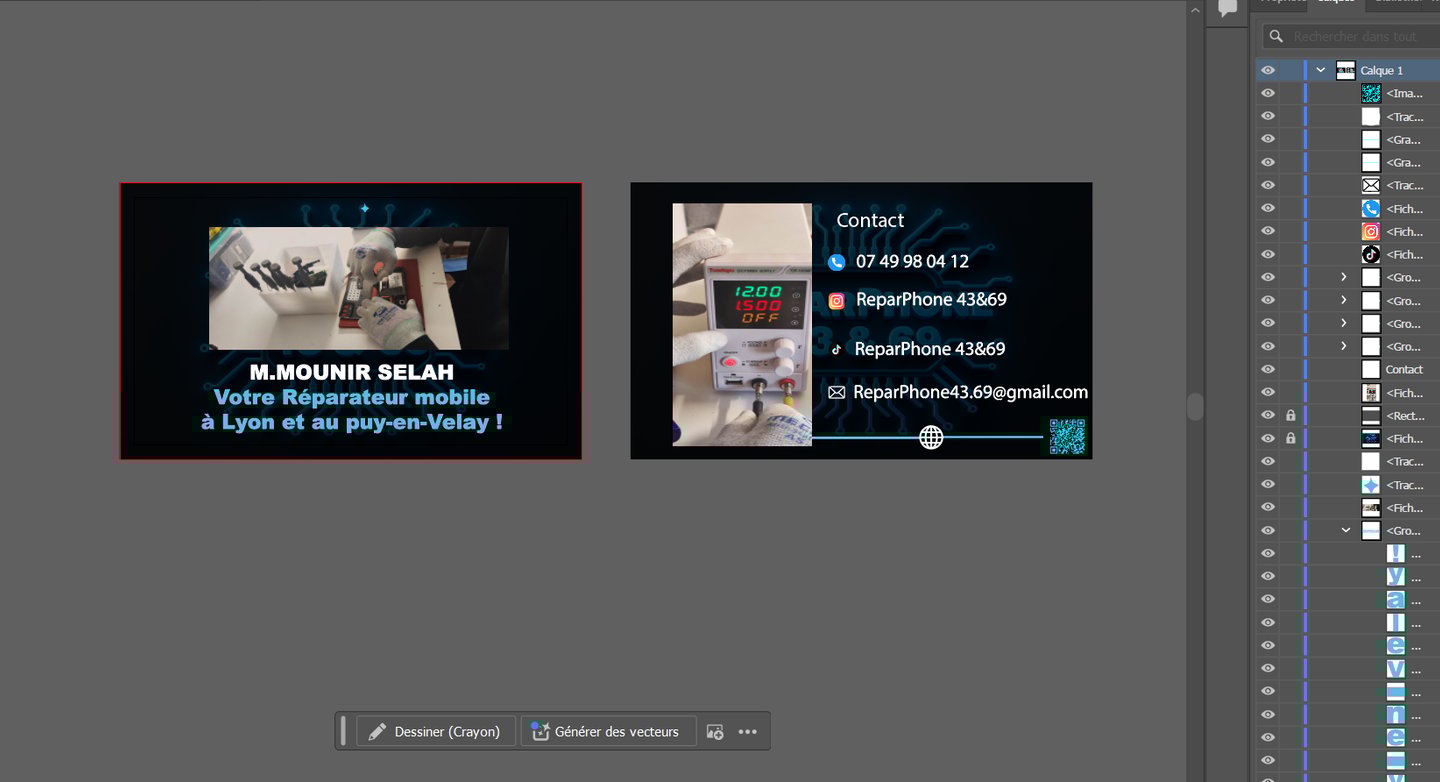The width and height of the screenshot is (1440, 782).
Task: Select the "n" letter thumbnail row
Action: [1396, 714]
